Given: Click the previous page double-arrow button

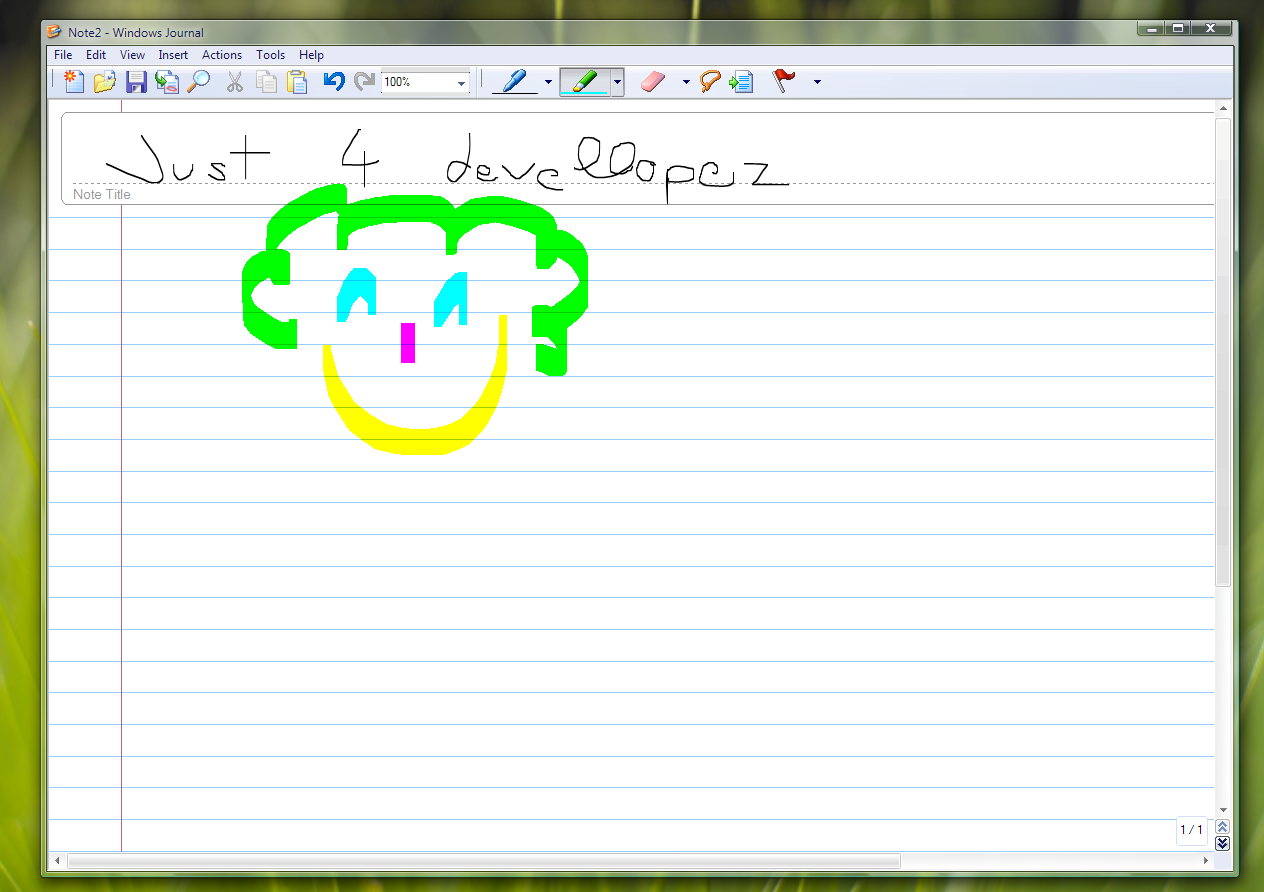Looking at the screenshot, I should pyautogui.click(x=1222, y=827).
